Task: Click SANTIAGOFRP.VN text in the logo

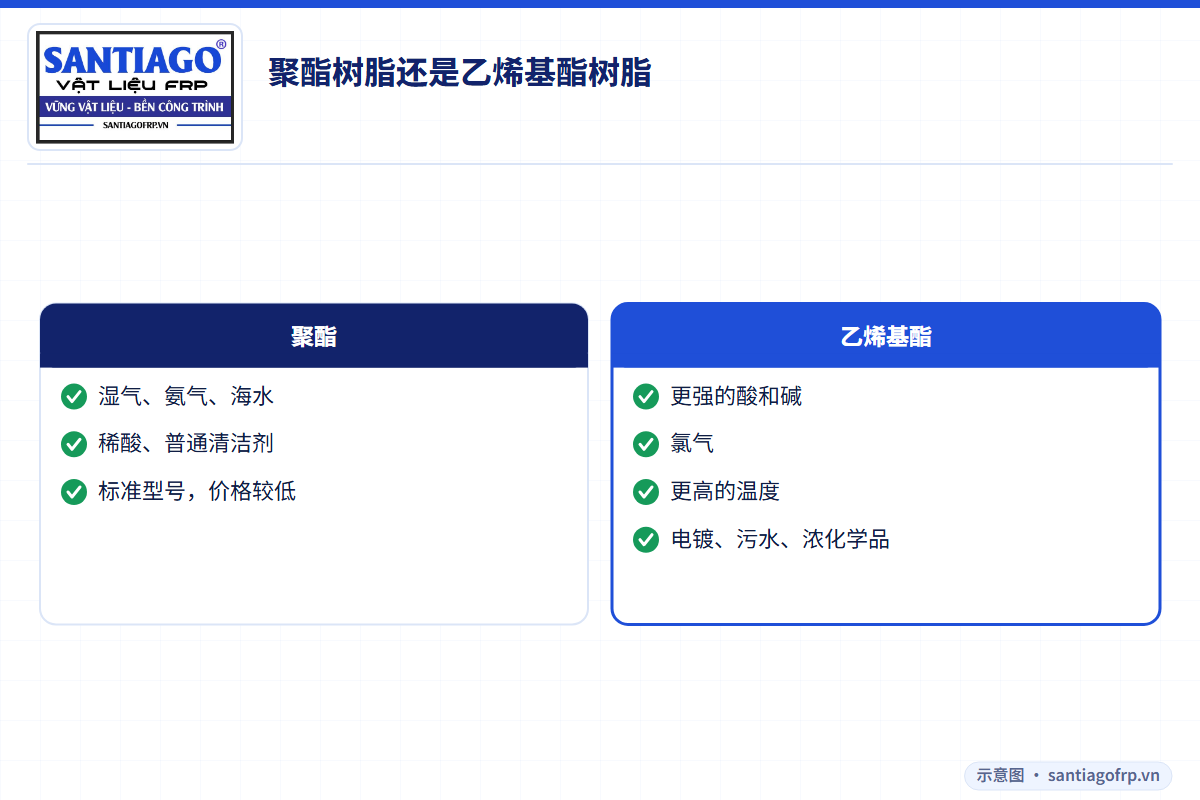Action: [135, 125]
